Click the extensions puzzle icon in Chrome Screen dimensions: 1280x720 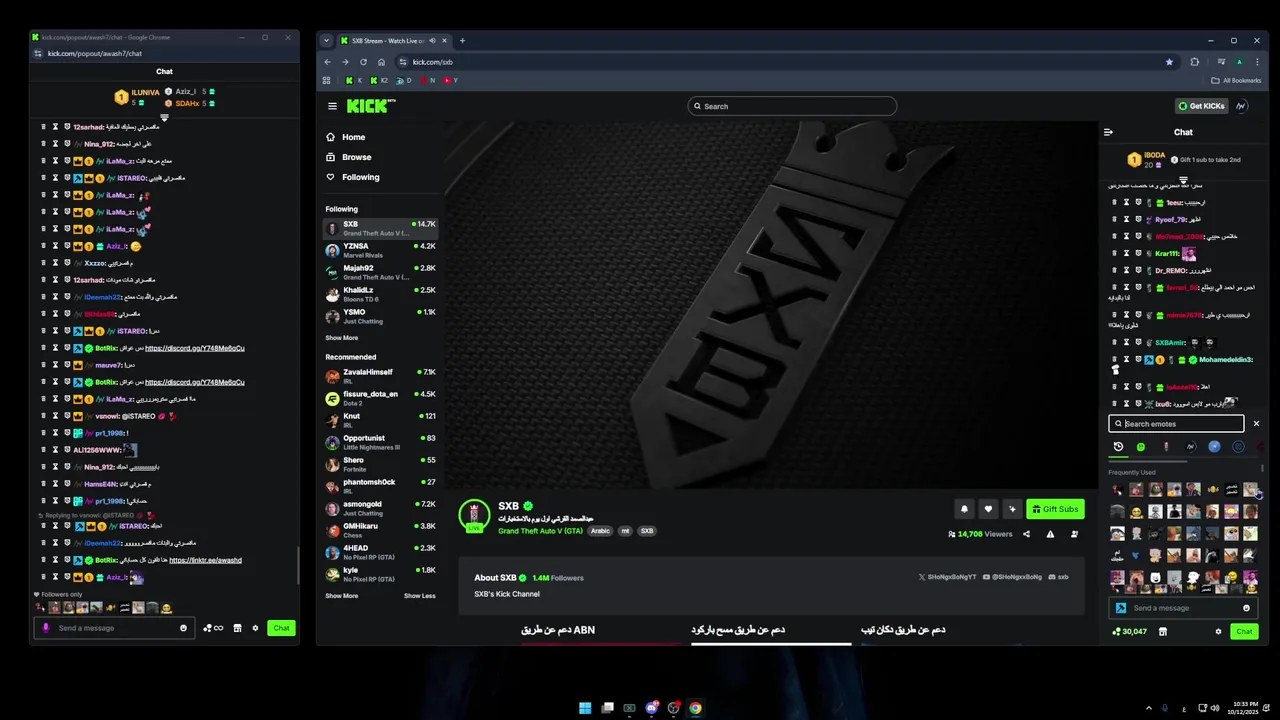click(1194, 62)
